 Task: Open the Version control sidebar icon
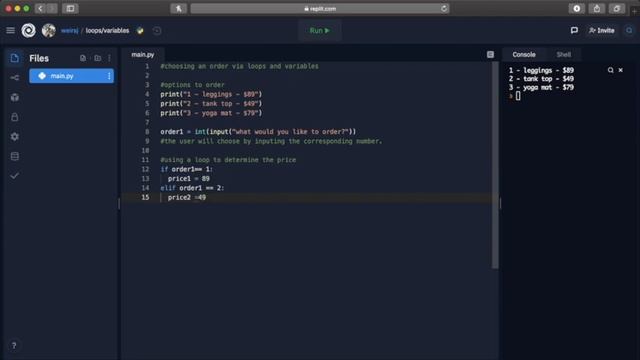point(14,78)
